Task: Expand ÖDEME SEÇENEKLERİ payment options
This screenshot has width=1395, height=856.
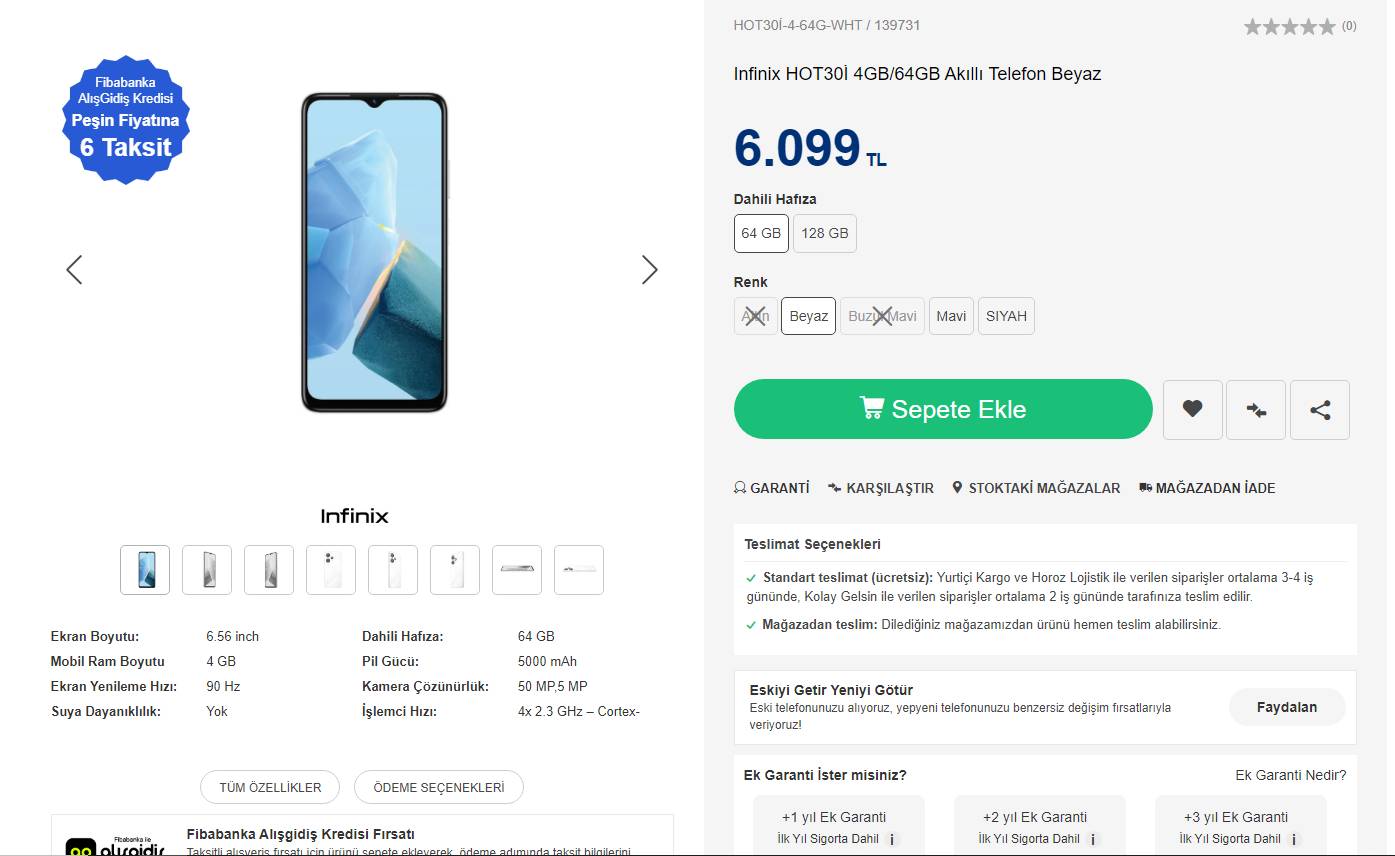Action: click(439, 787)
